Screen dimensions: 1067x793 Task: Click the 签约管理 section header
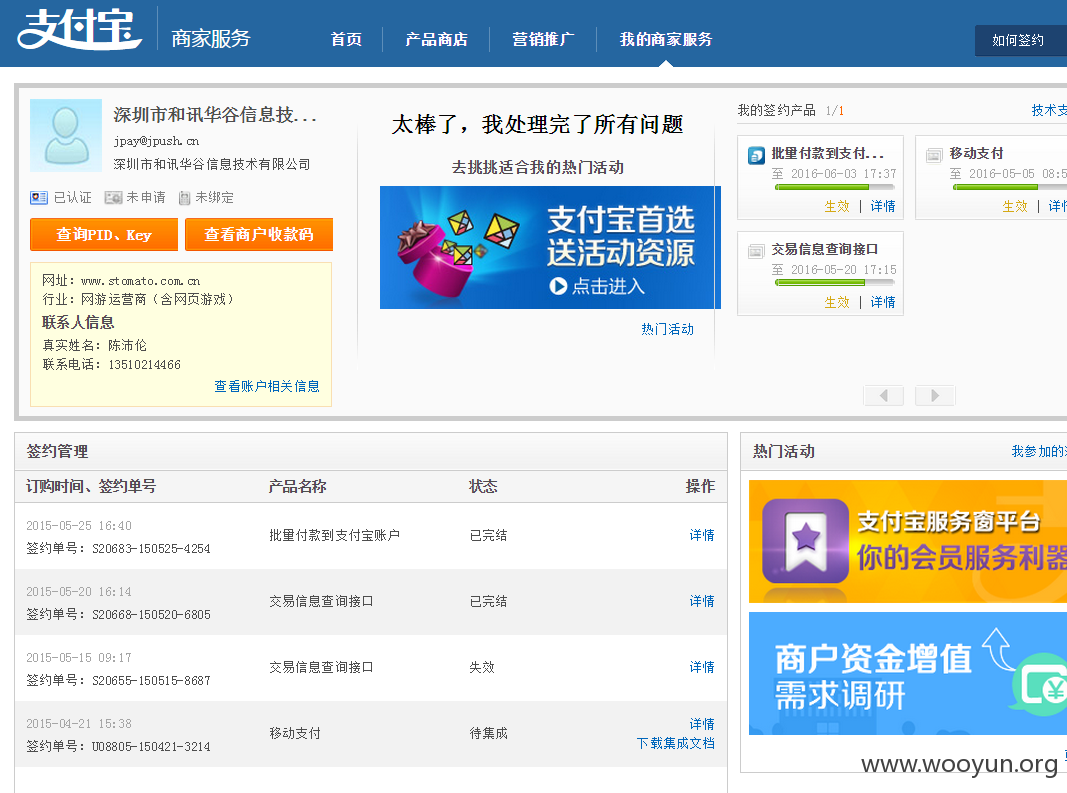click(x=57, y=451)
